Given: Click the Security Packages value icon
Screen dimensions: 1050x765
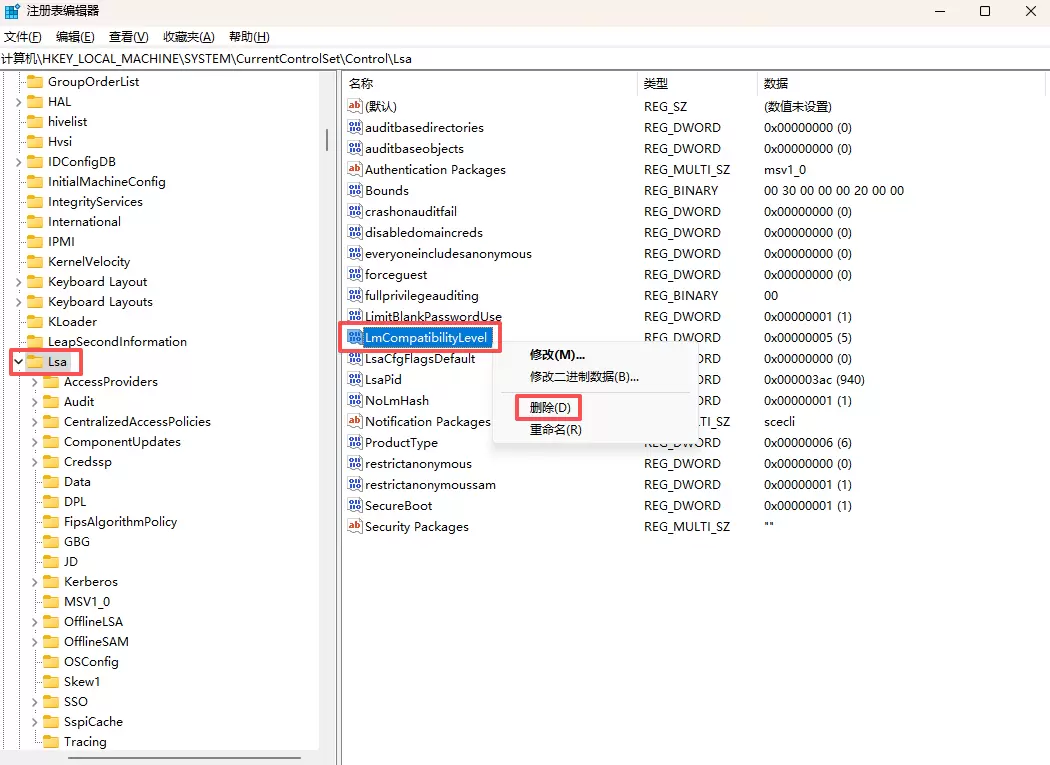Looking at the screenshot, I should pos(354,526).
